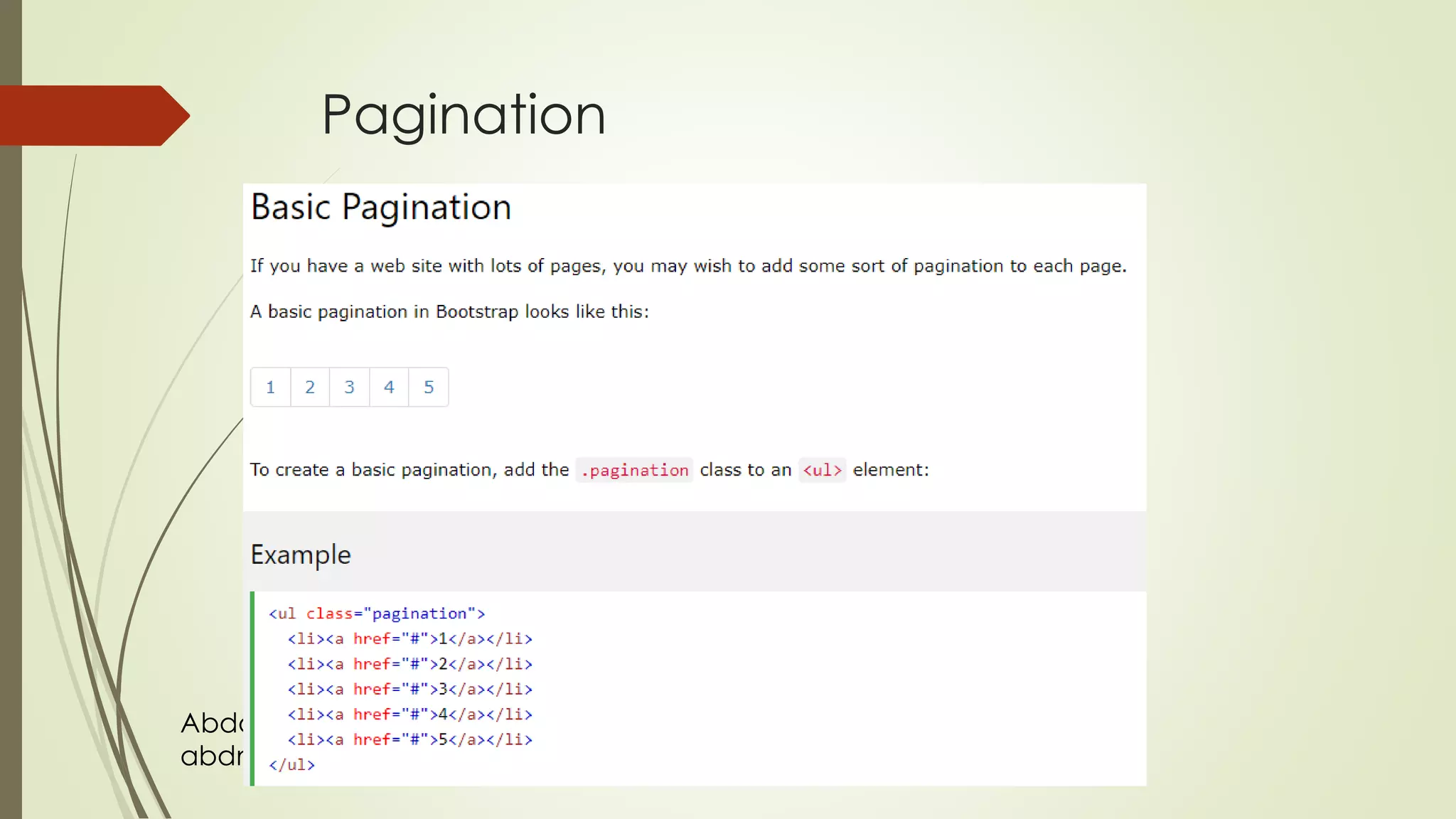Click the red '<ul>' code label
Image resolution: width=1456 pixels, height=819 pixels.
coord(822,470)
